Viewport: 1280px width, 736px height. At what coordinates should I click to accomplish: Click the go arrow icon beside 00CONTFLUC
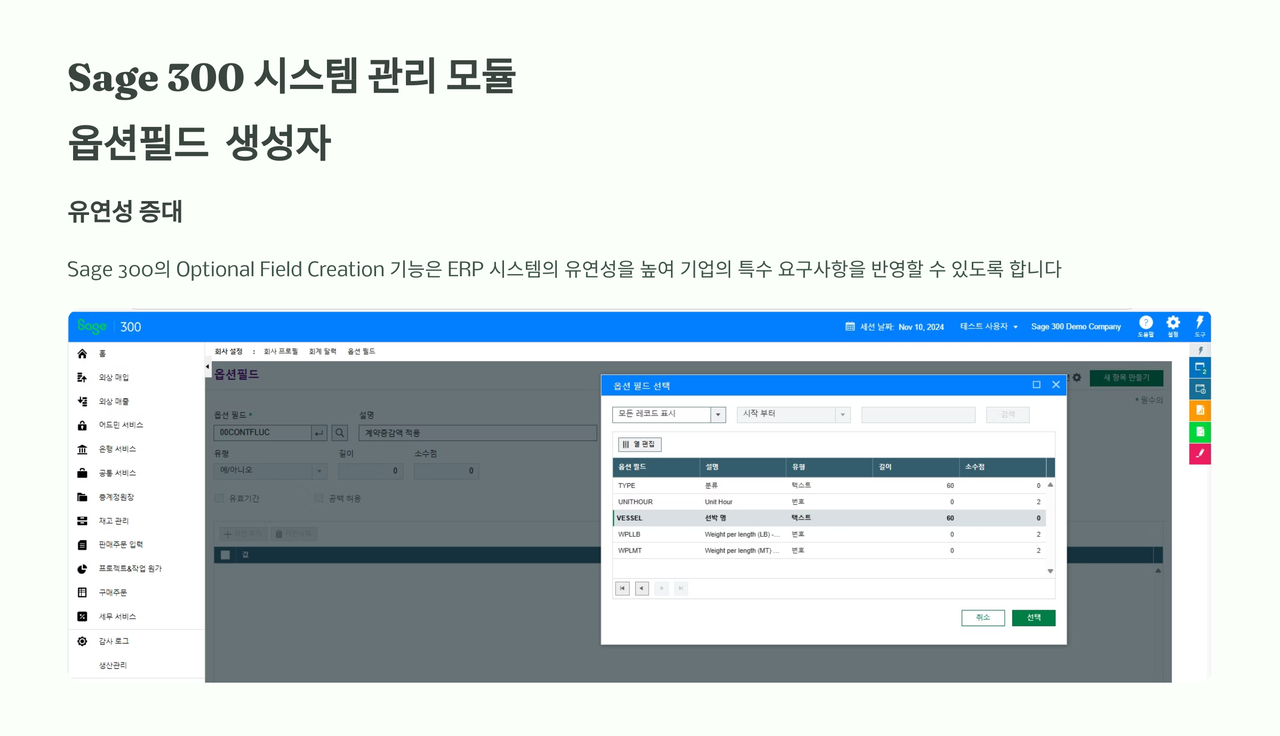click(319, 433)
